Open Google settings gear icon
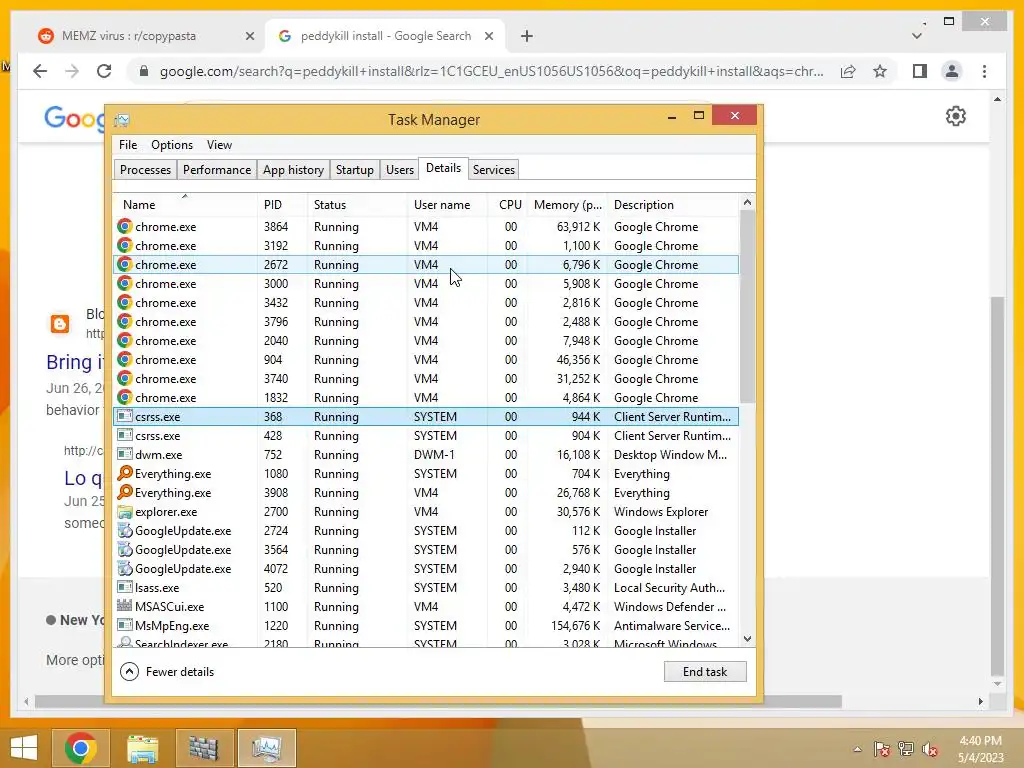The height and width of the screenshot is (768, 1024). click(x=955, y=116)
